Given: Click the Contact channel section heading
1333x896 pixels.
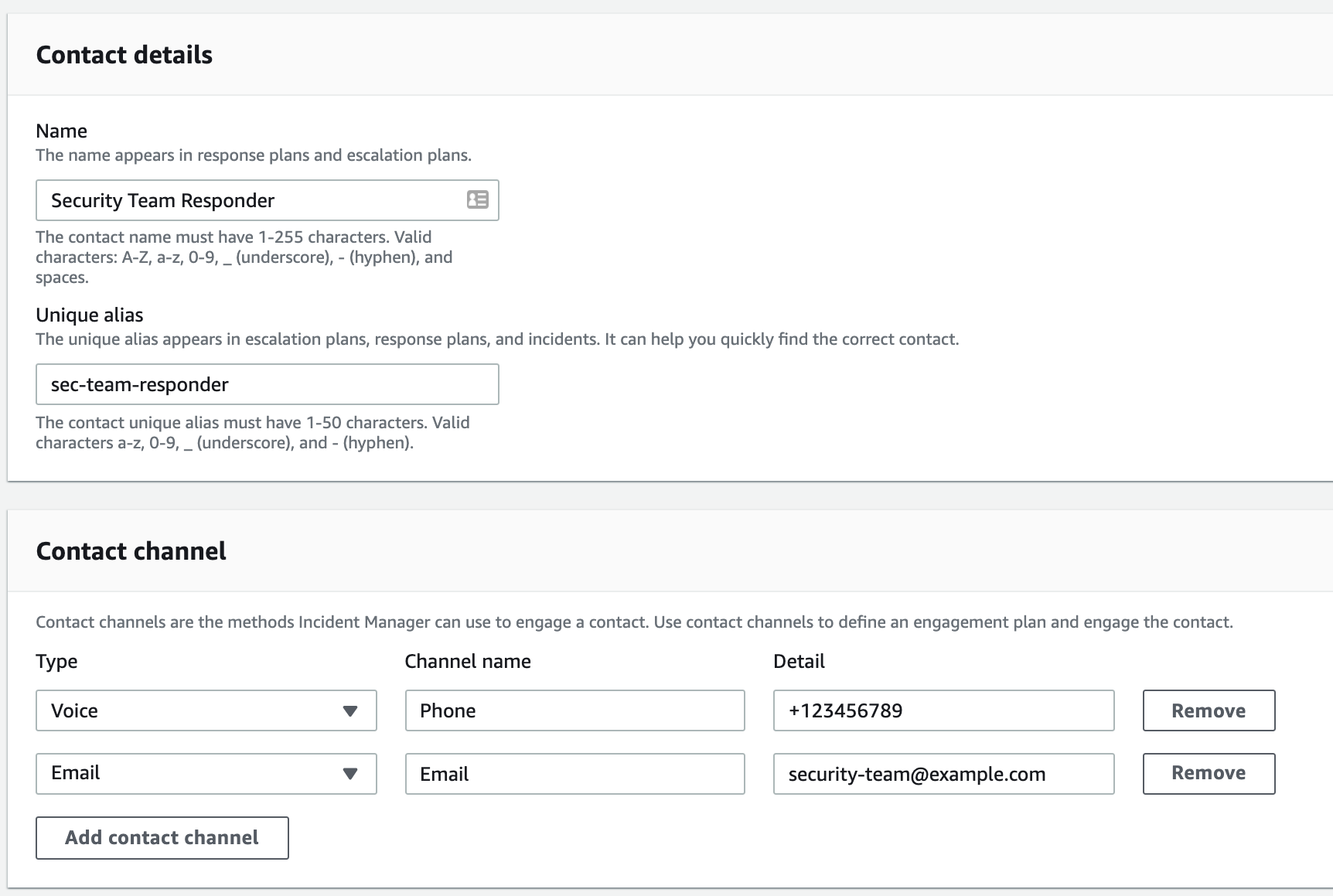Looking at the screenshot, I should tap(130, 550).
